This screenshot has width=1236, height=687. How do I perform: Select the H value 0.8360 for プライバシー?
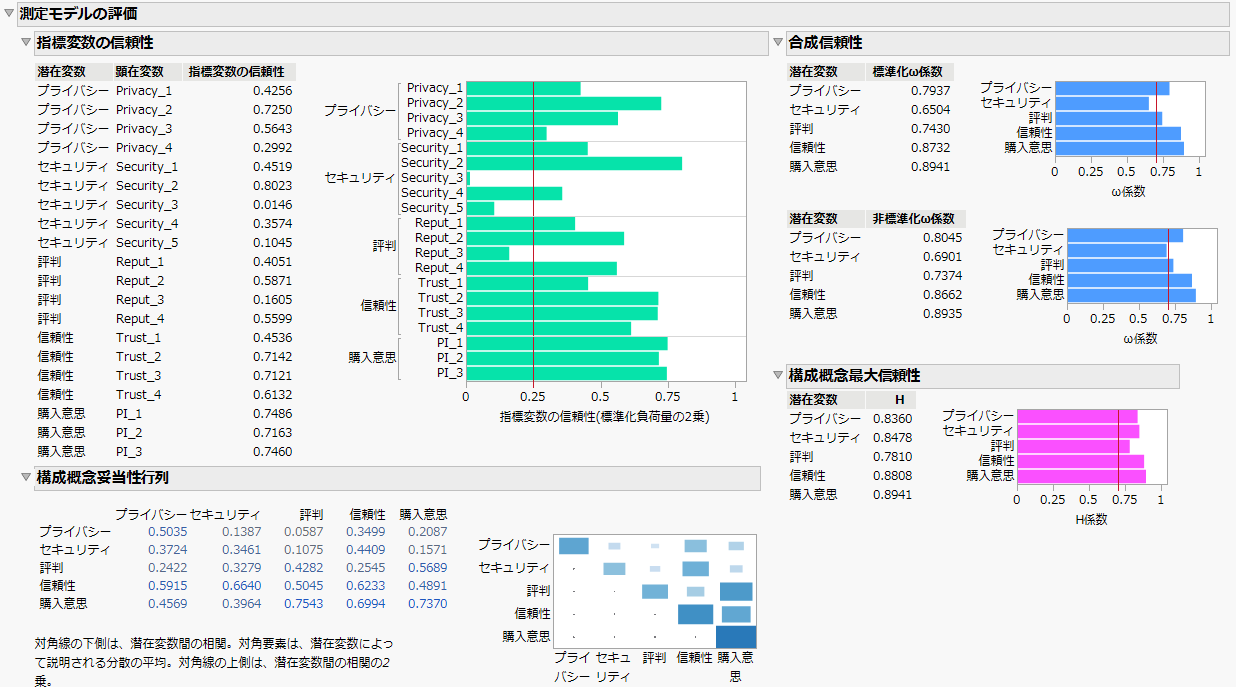click(x=892, y=418)
